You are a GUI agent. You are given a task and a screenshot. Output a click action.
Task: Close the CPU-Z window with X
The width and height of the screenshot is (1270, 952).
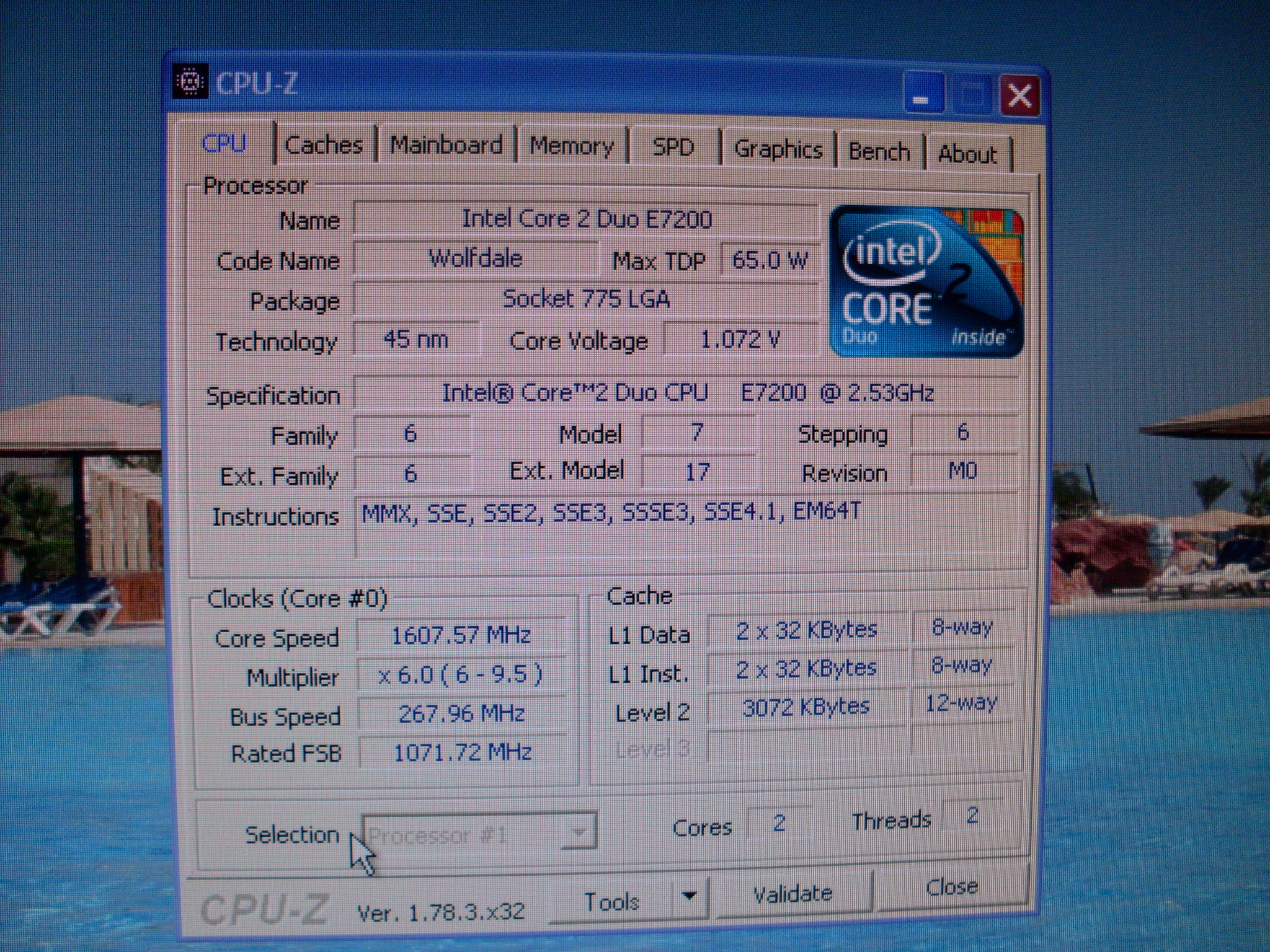(1019, 97)
